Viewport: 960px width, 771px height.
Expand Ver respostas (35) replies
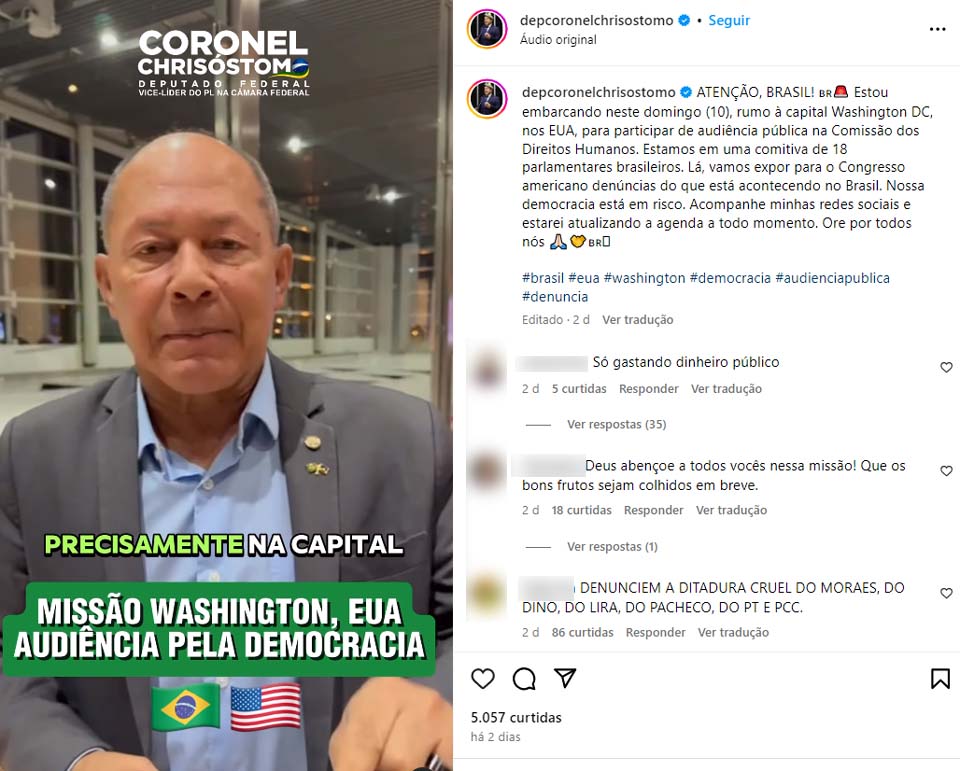(616, 424)
